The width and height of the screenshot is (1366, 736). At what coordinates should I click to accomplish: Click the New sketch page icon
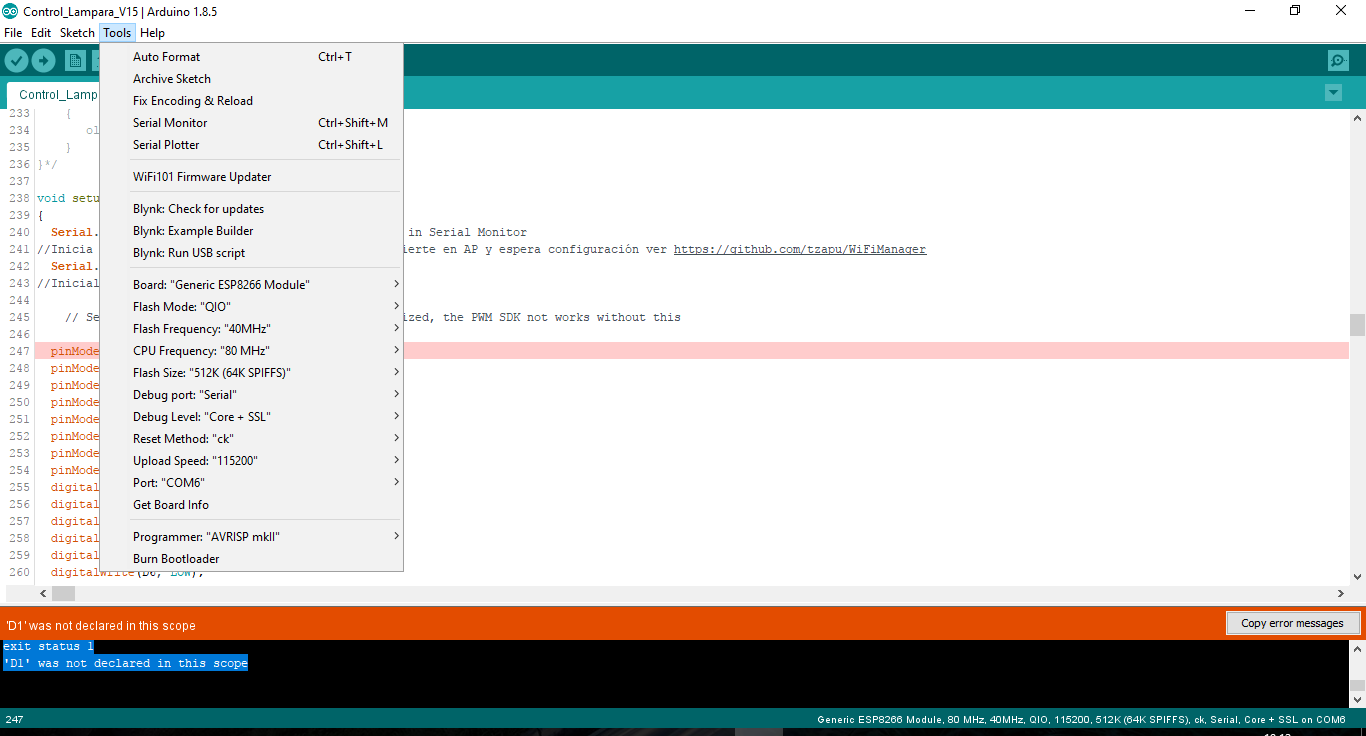[75, 61]
